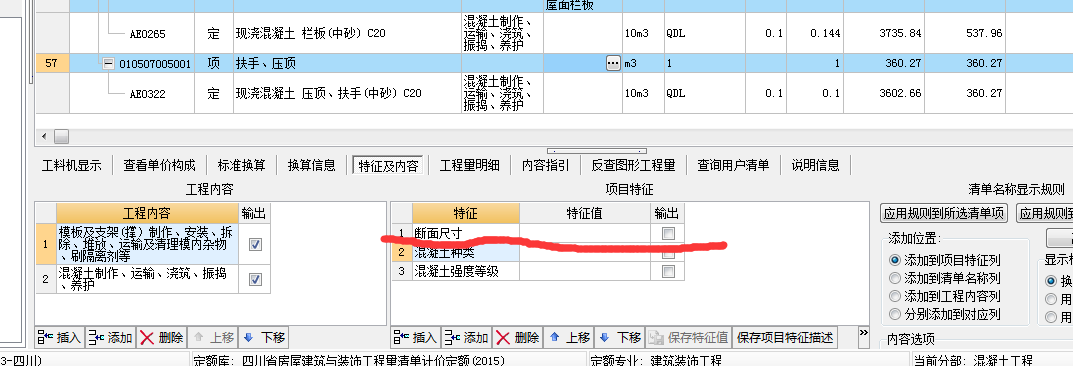The height and width of the screenshot is (366, 1073).
Task: Toggle output checkbox for 混凝土制作 work content
Action: (255, 279)
